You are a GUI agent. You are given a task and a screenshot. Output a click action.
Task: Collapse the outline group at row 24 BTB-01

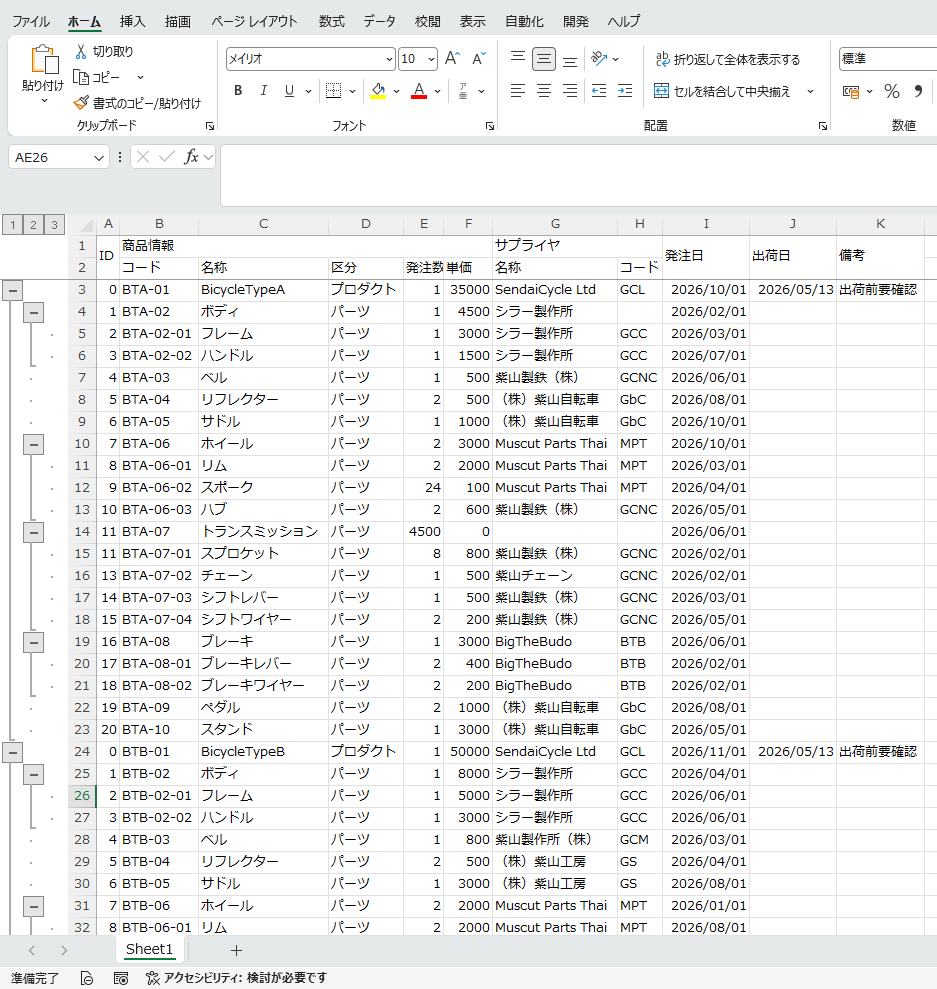pos(13,752)
